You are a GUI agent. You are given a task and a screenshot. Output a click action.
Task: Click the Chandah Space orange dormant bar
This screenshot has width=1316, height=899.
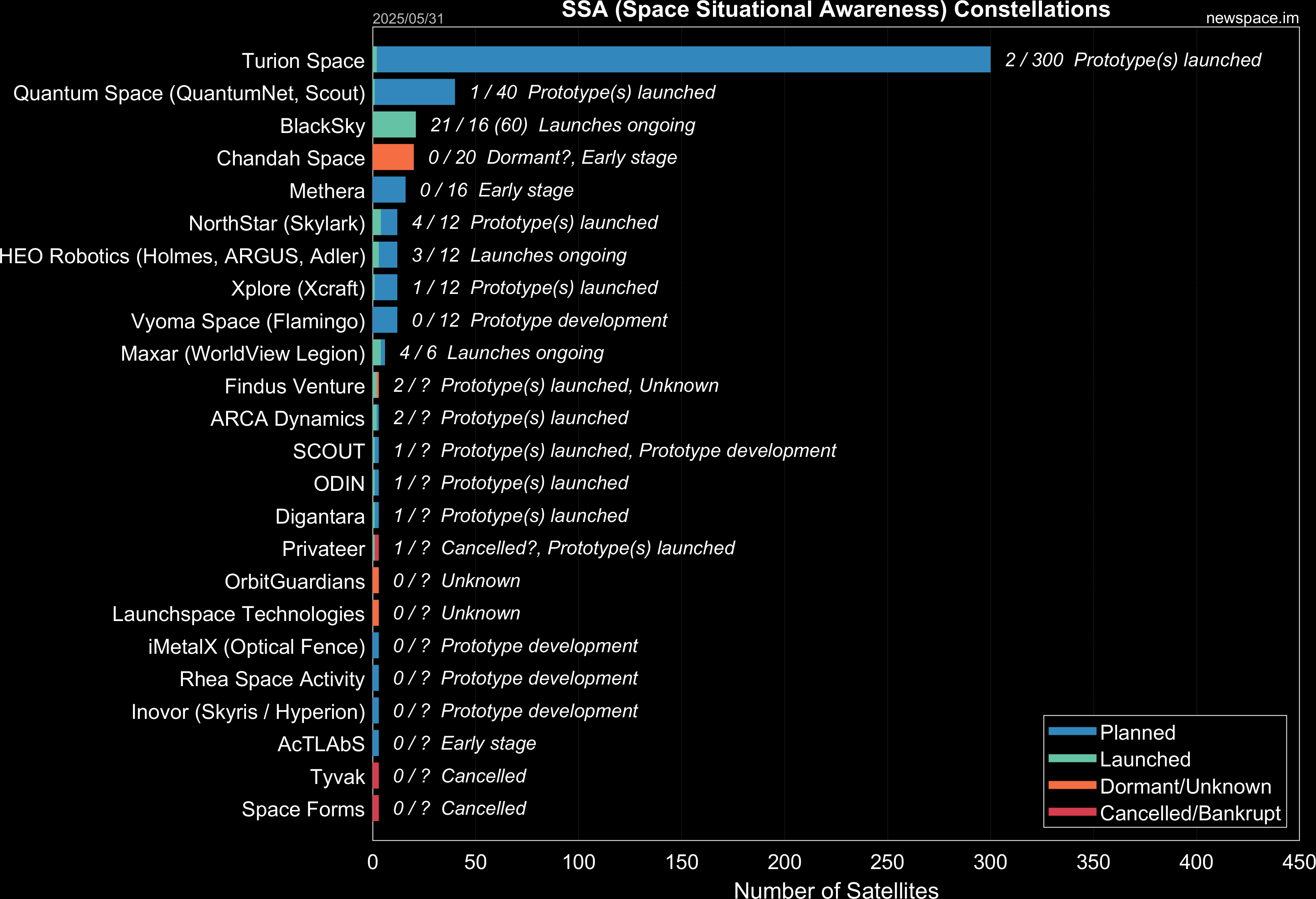pyautogui.click(x=393, y=157)
